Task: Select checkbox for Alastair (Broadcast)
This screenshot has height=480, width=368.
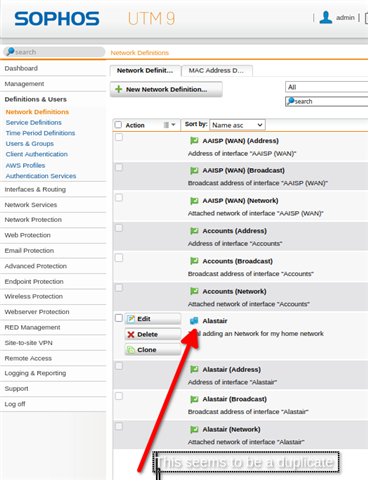Action: pyautogui.click(x=119, y=396)
